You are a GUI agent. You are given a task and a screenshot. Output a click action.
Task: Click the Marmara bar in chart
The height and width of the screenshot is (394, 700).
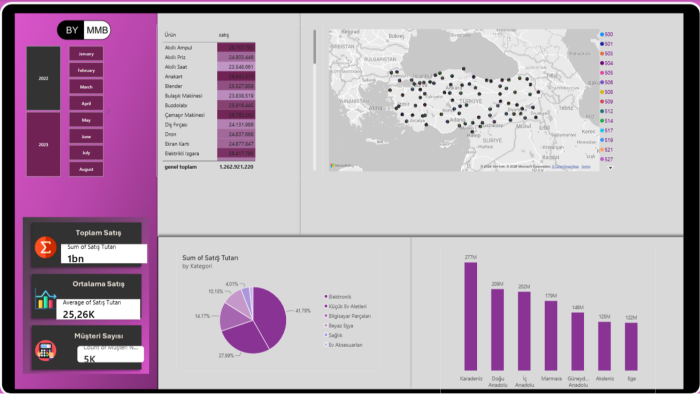[551, 336]
